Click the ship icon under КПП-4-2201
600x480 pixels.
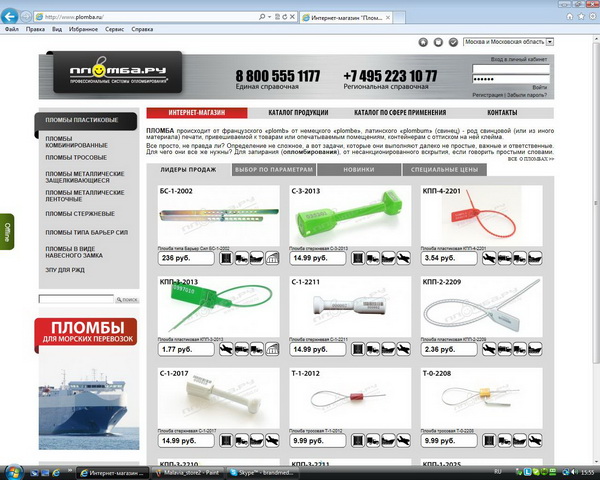pos(535,258)
